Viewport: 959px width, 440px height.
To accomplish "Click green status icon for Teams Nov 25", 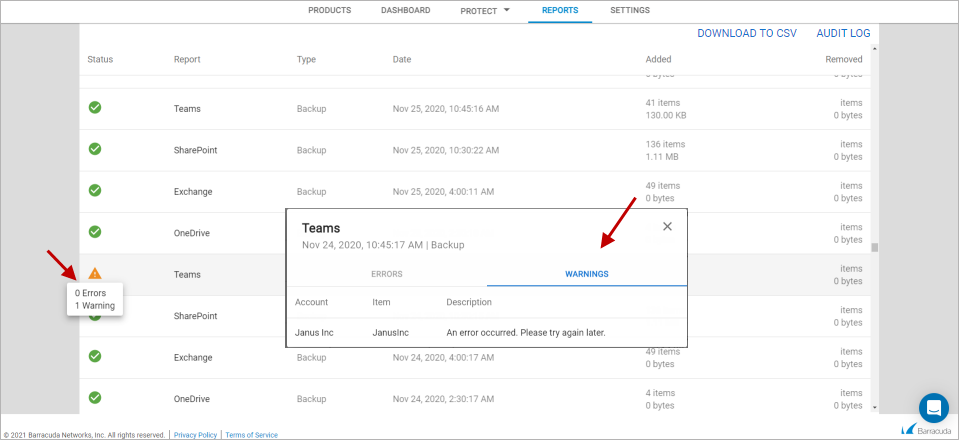I will coord(95,108).
